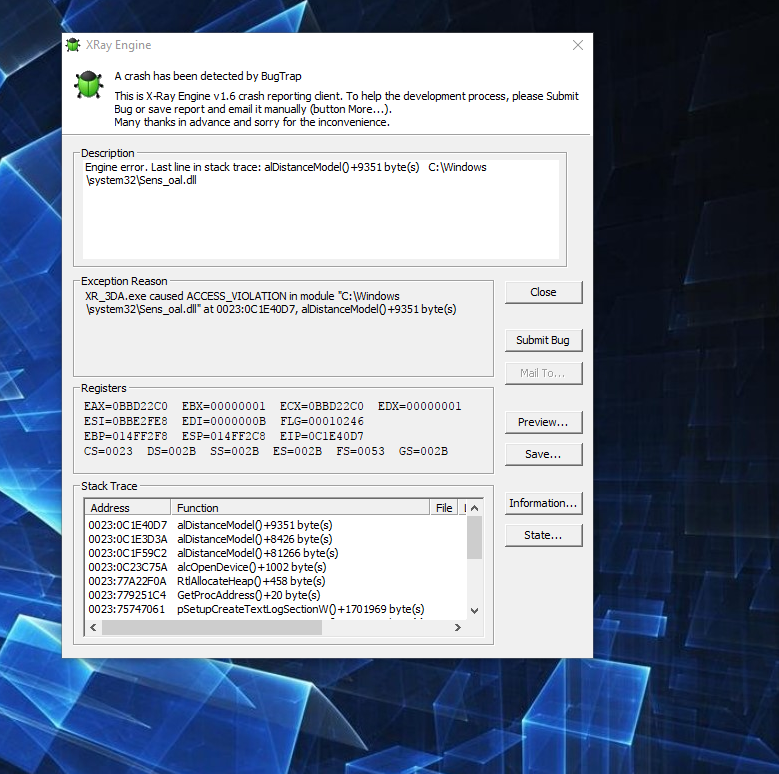Click the Save... button
Screen dimensions: 779x774
point(543,454)
